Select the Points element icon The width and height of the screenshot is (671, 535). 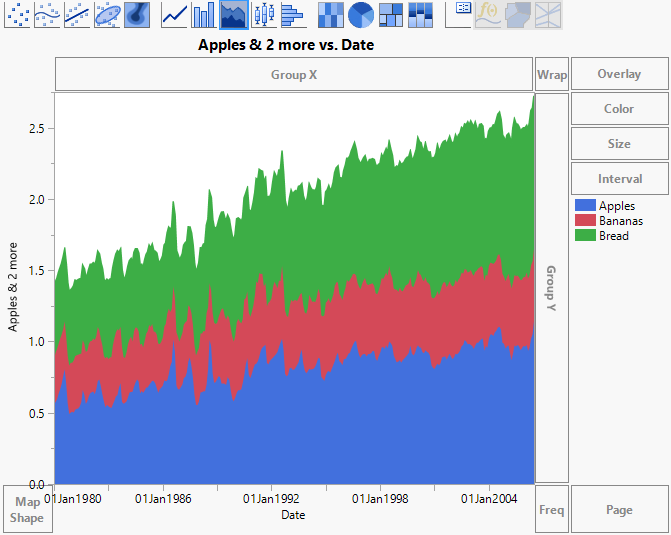(18, 14)
